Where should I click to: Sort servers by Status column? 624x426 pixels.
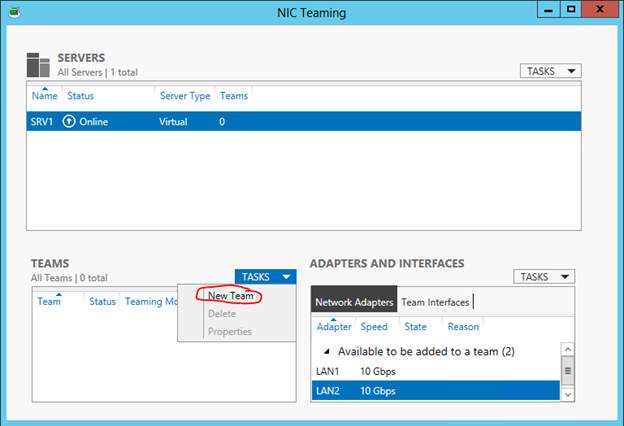80,96
